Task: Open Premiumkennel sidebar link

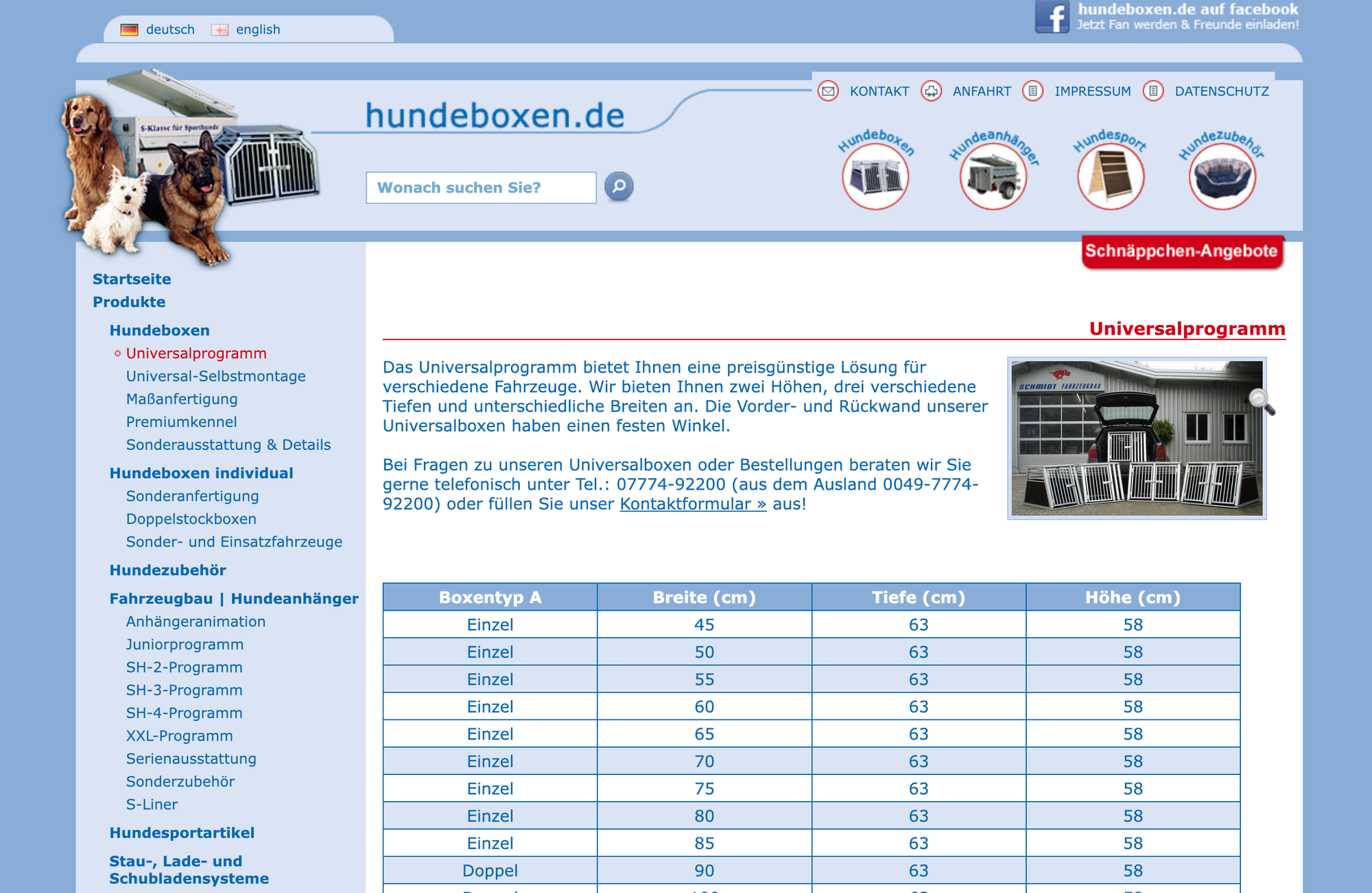Action: 181,422
